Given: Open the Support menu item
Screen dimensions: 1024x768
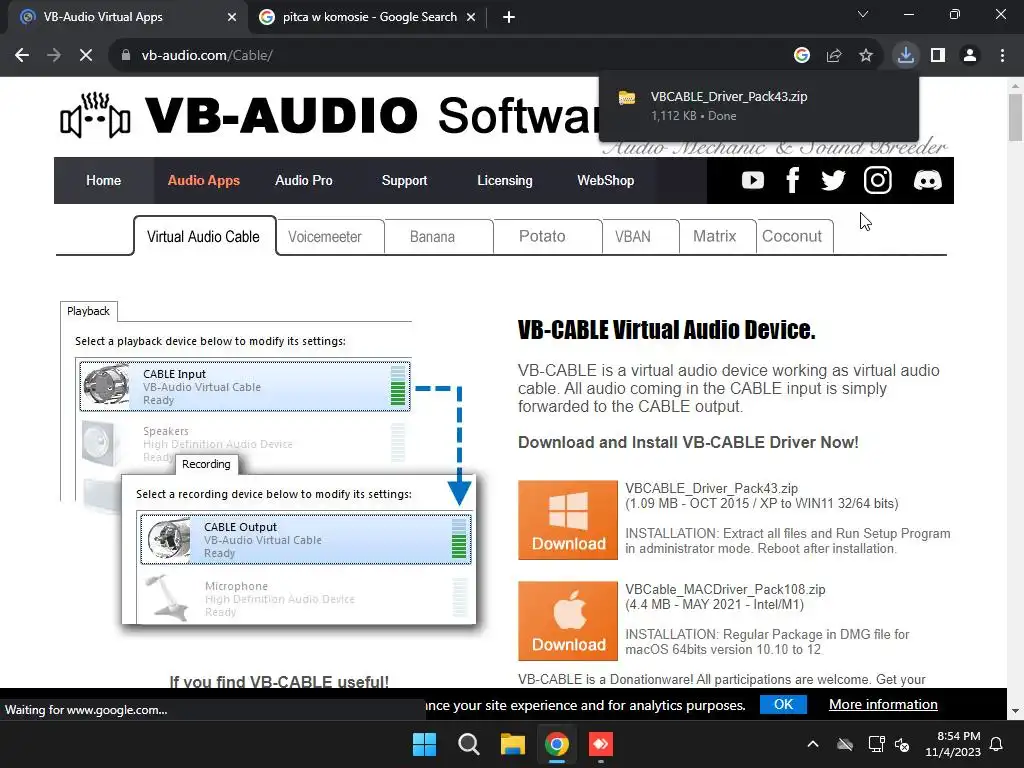Looking at the screenshot, I should pyautogui.click(x=404, y=180).
